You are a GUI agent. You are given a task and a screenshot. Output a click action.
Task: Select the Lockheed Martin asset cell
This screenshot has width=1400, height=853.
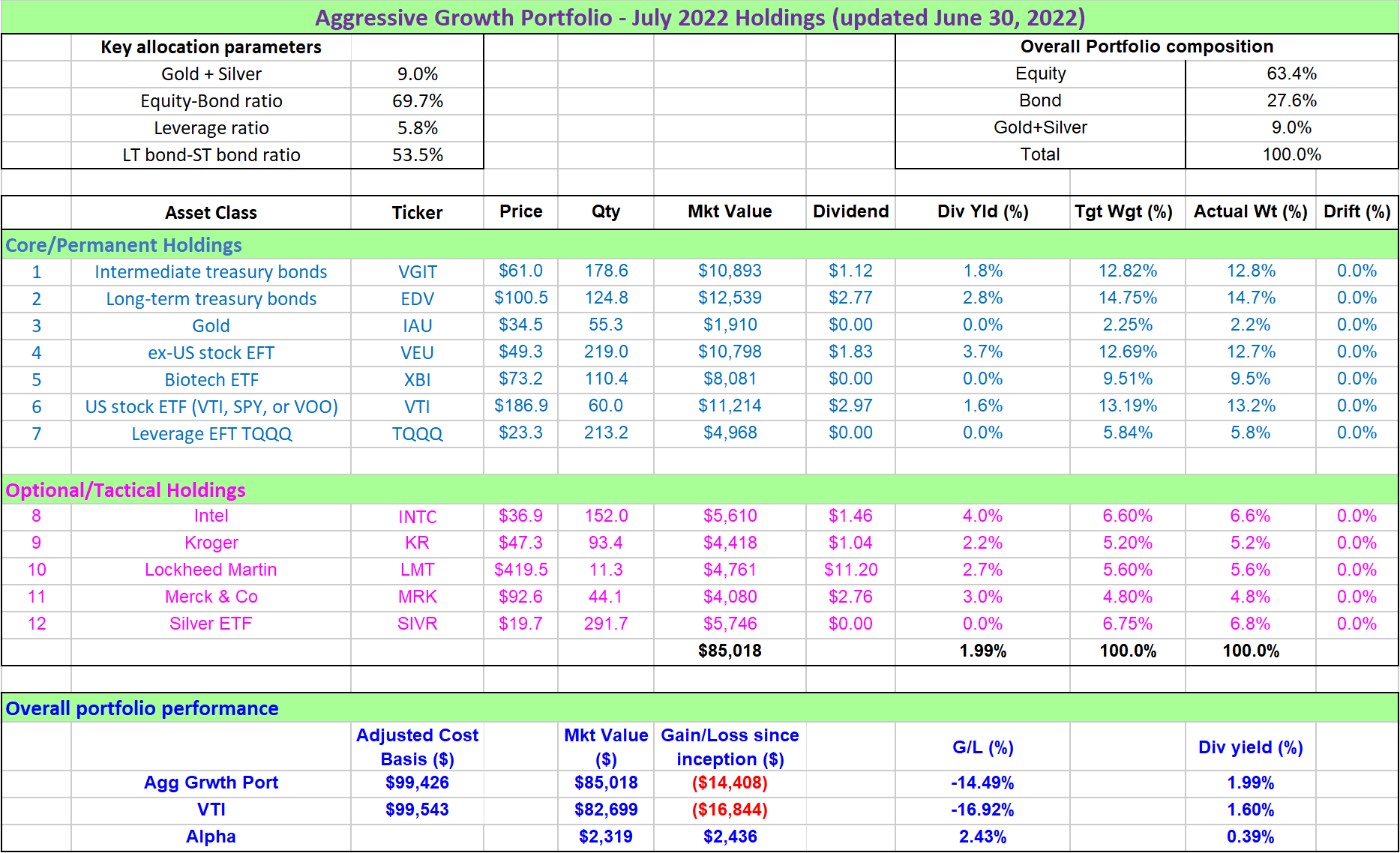click(211, 570)
